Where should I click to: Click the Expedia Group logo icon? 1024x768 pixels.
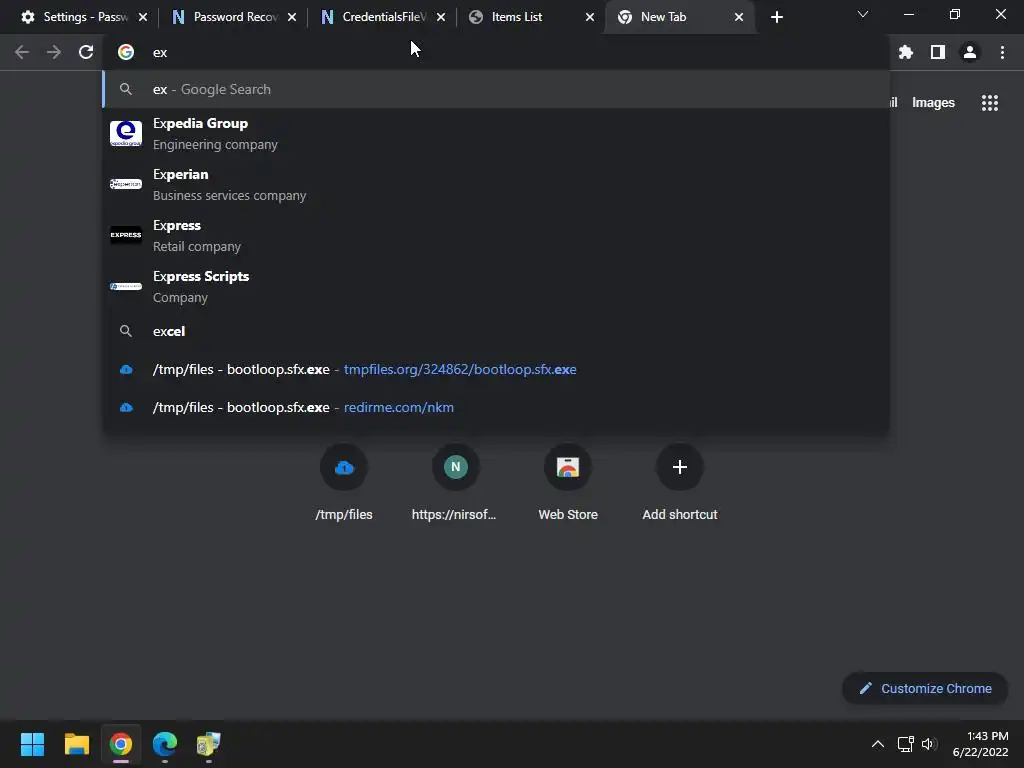coord(126,133)
